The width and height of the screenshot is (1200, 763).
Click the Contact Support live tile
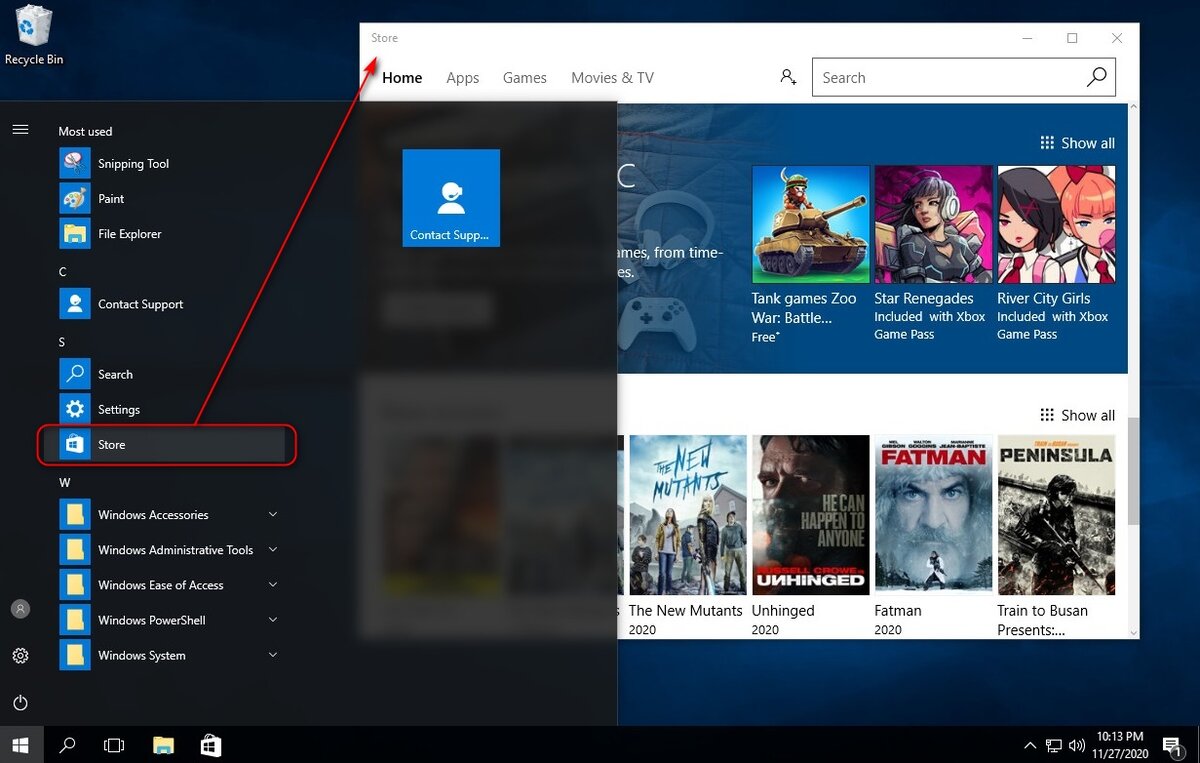point(451,198)
